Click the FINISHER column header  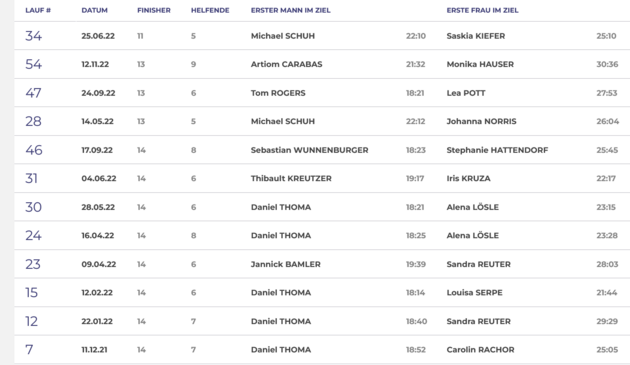coord(153,10)
